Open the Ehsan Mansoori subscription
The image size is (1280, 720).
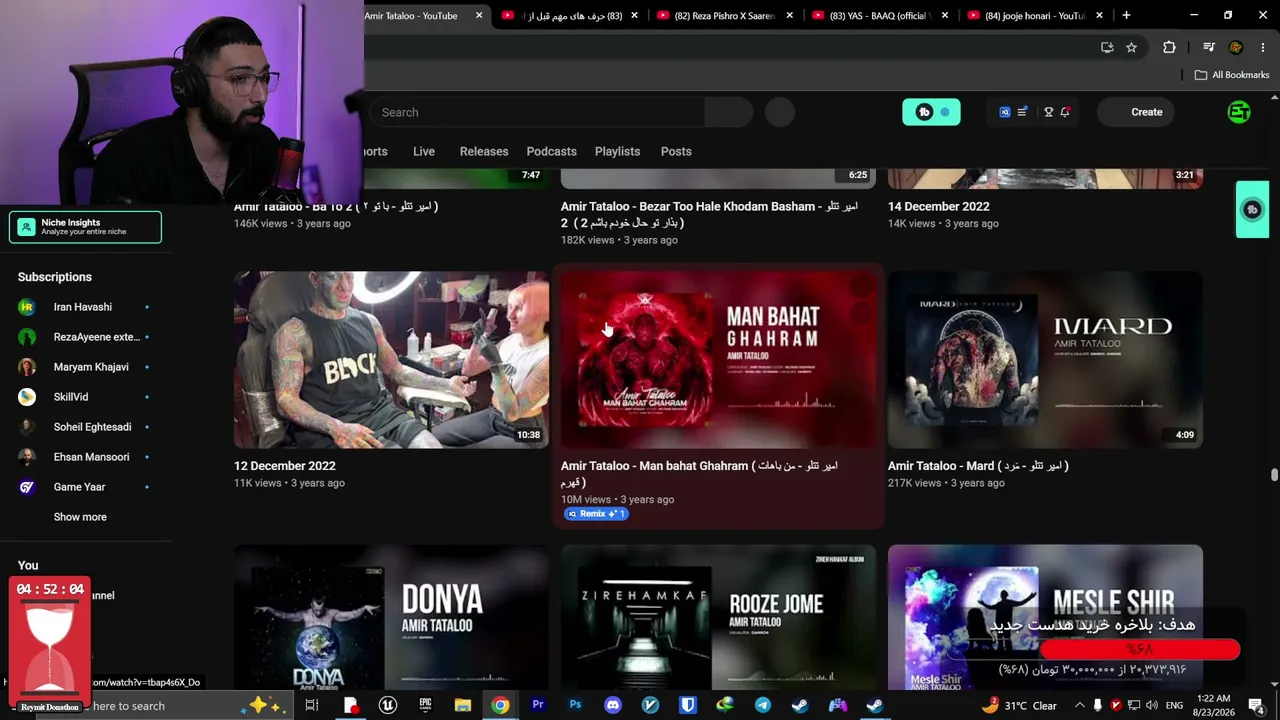(x=84, y=457)
